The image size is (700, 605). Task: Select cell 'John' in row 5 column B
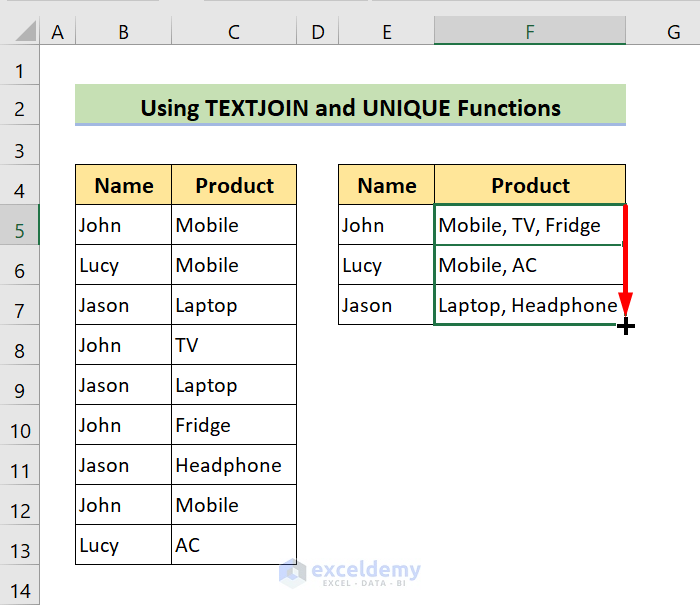[x=124, y=225]
